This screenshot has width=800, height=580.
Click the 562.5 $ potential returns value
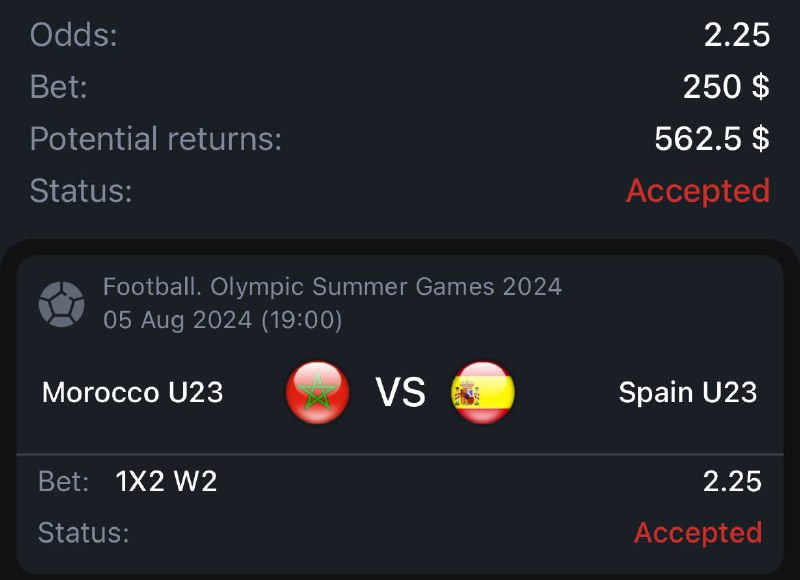712,139
